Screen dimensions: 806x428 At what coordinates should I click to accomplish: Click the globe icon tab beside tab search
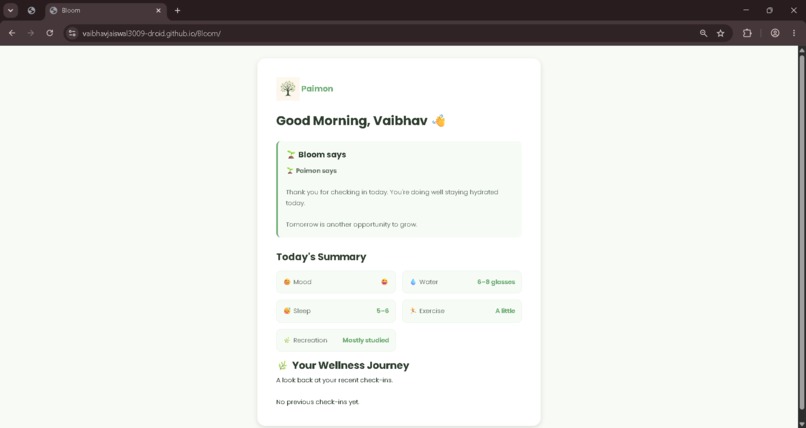[31, 10]
